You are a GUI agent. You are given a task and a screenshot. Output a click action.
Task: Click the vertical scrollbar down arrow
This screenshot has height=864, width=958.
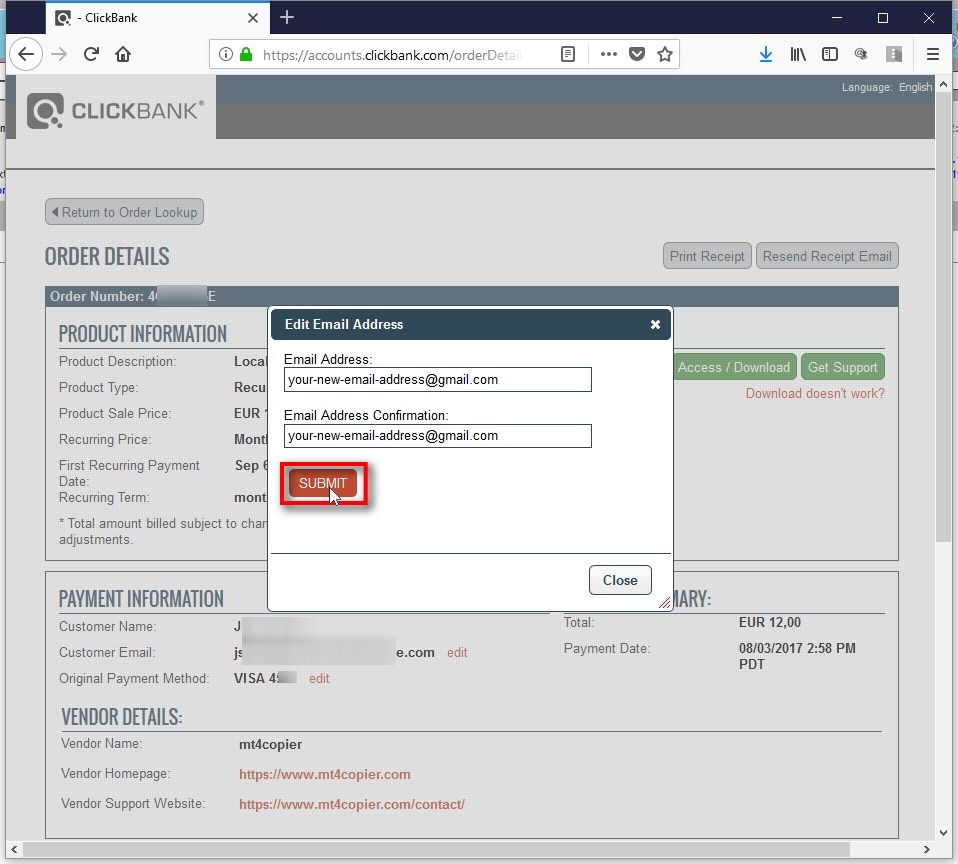click(x=943, y=832)
